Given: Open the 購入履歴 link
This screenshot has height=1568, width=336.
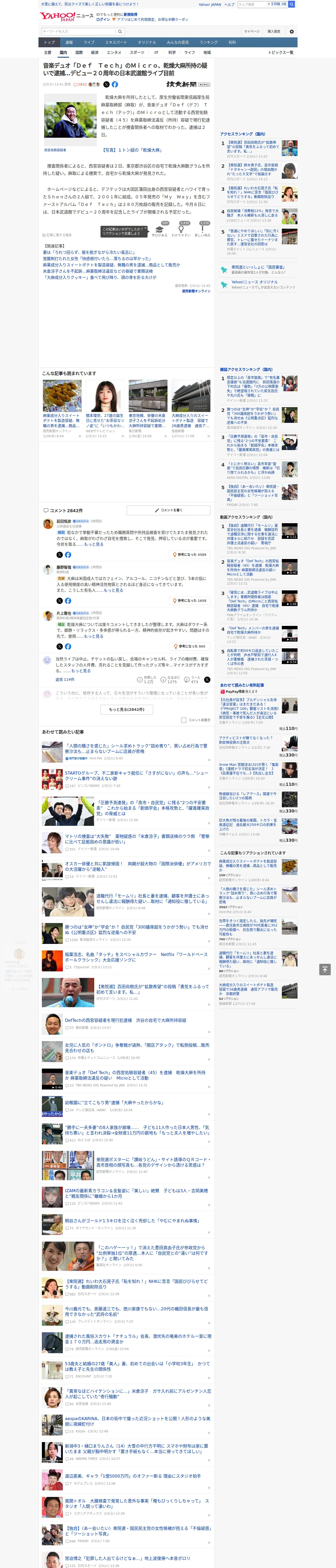Looking at the screenshot, I should [x=274, y=32].
